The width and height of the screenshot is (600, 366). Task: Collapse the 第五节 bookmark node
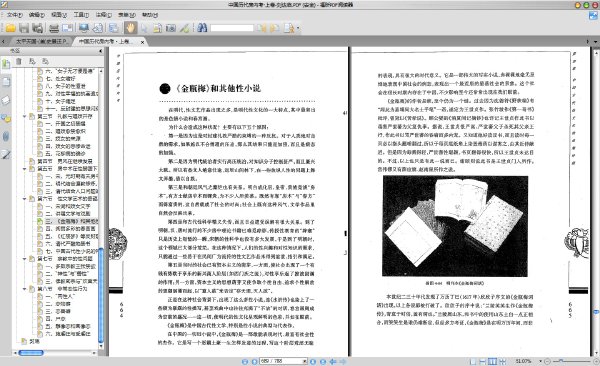pyautogui.click(x=25, y=168)
